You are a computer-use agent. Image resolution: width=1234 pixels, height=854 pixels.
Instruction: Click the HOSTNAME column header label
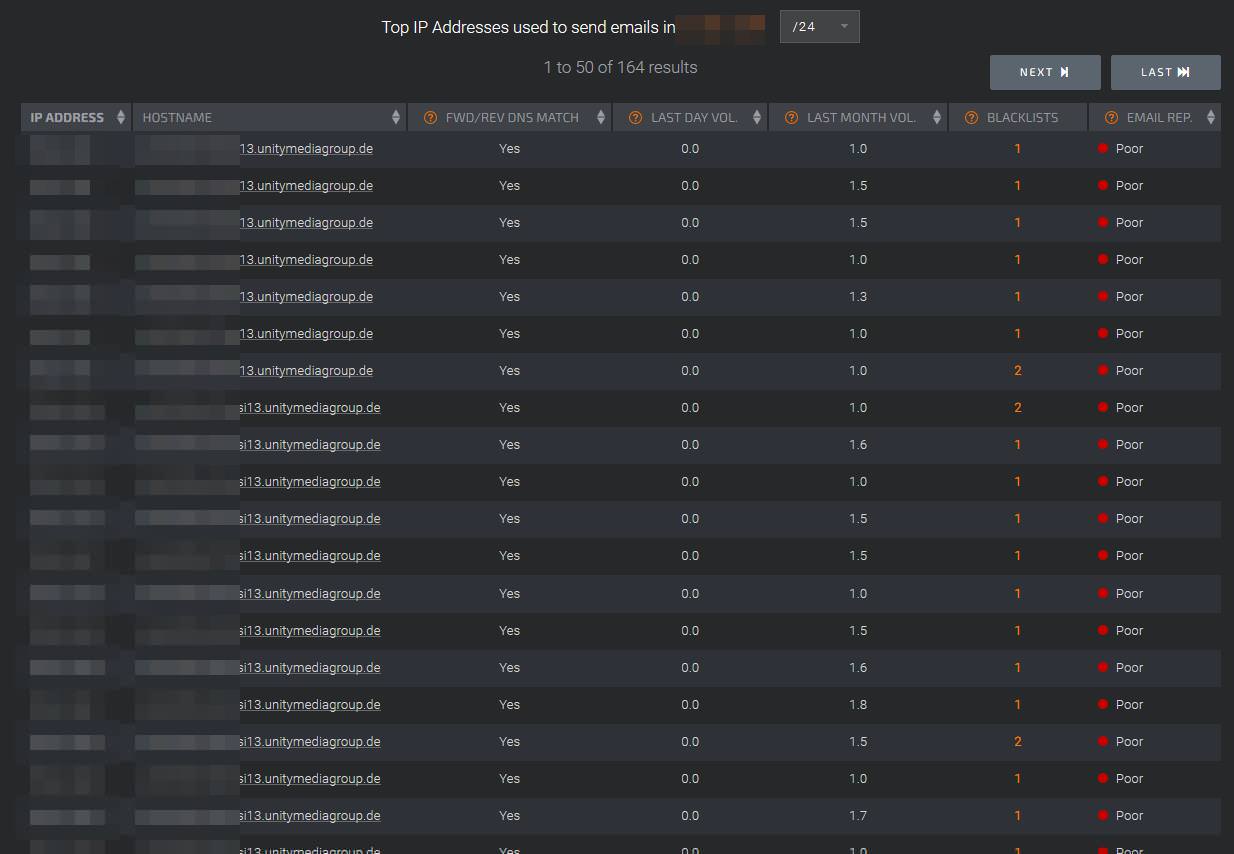pyautogui.click(x=177, y=118)
